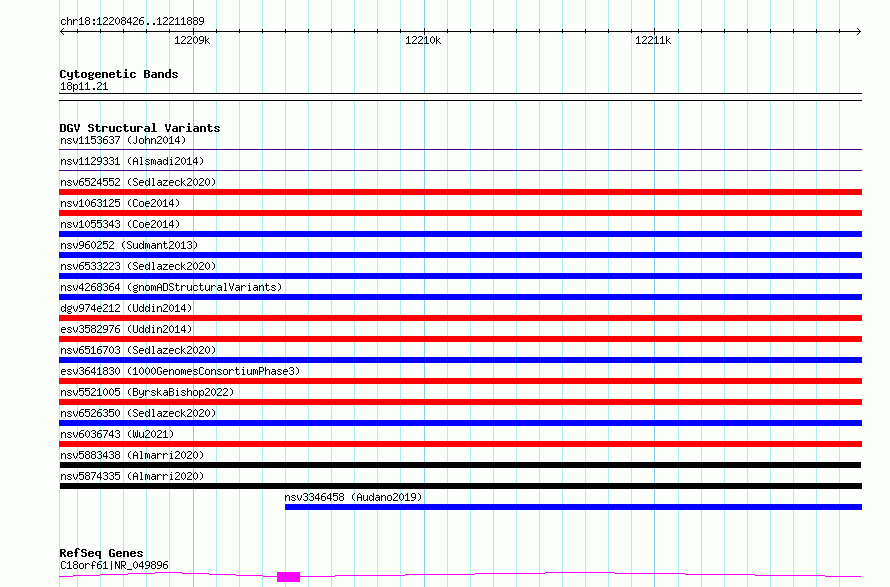Open nsv1055343 (Coe2014) label
Screen dimensions: 890x587
(x=120, y=224)
